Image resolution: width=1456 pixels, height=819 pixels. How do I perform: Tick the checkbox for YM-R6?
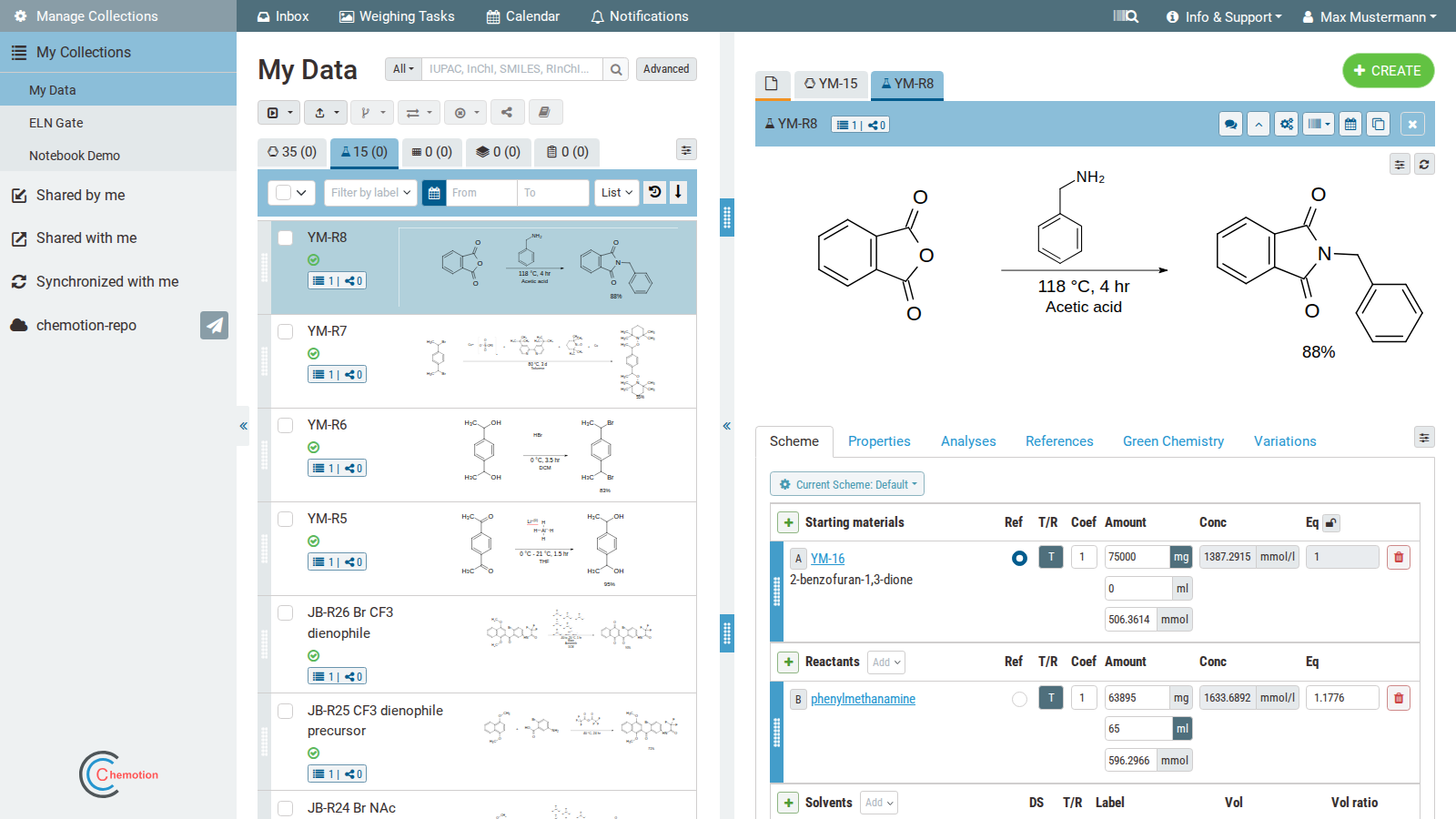pyautogui.click(x=285, y=425)
